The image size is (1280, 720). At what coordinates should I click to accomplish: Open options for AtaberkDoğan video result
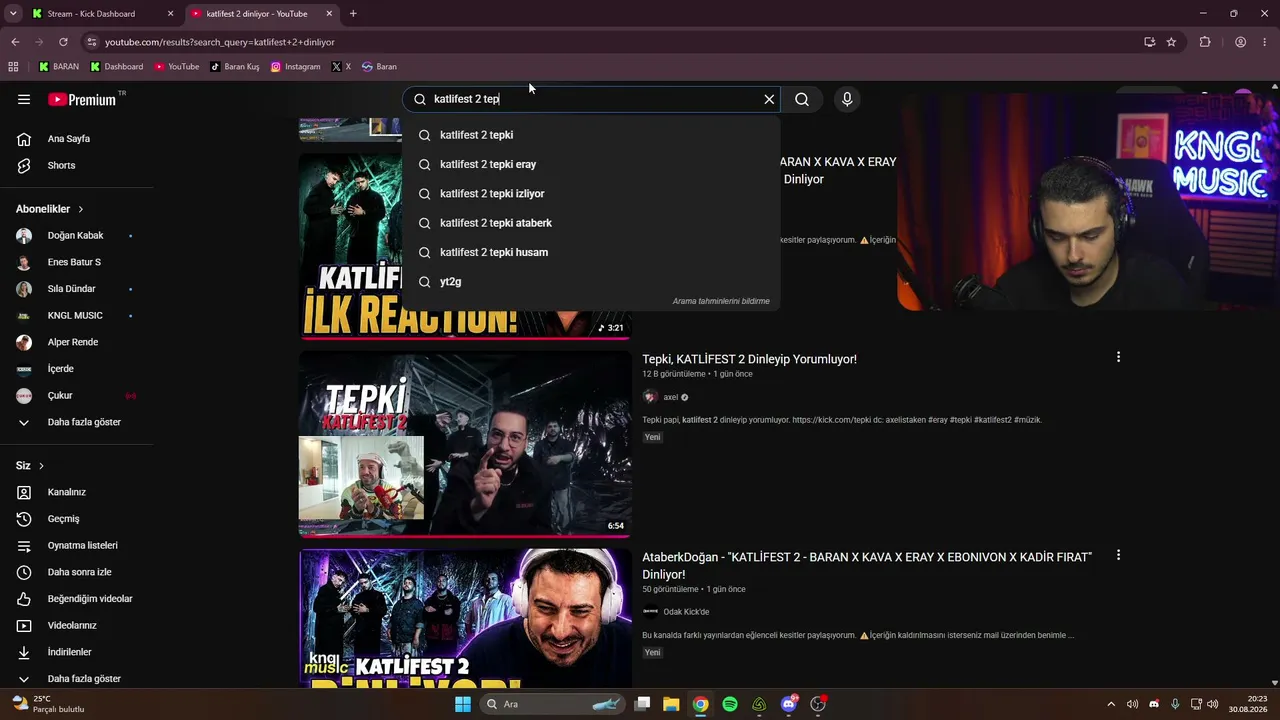pyautogui.click(x=1118, y=555)
